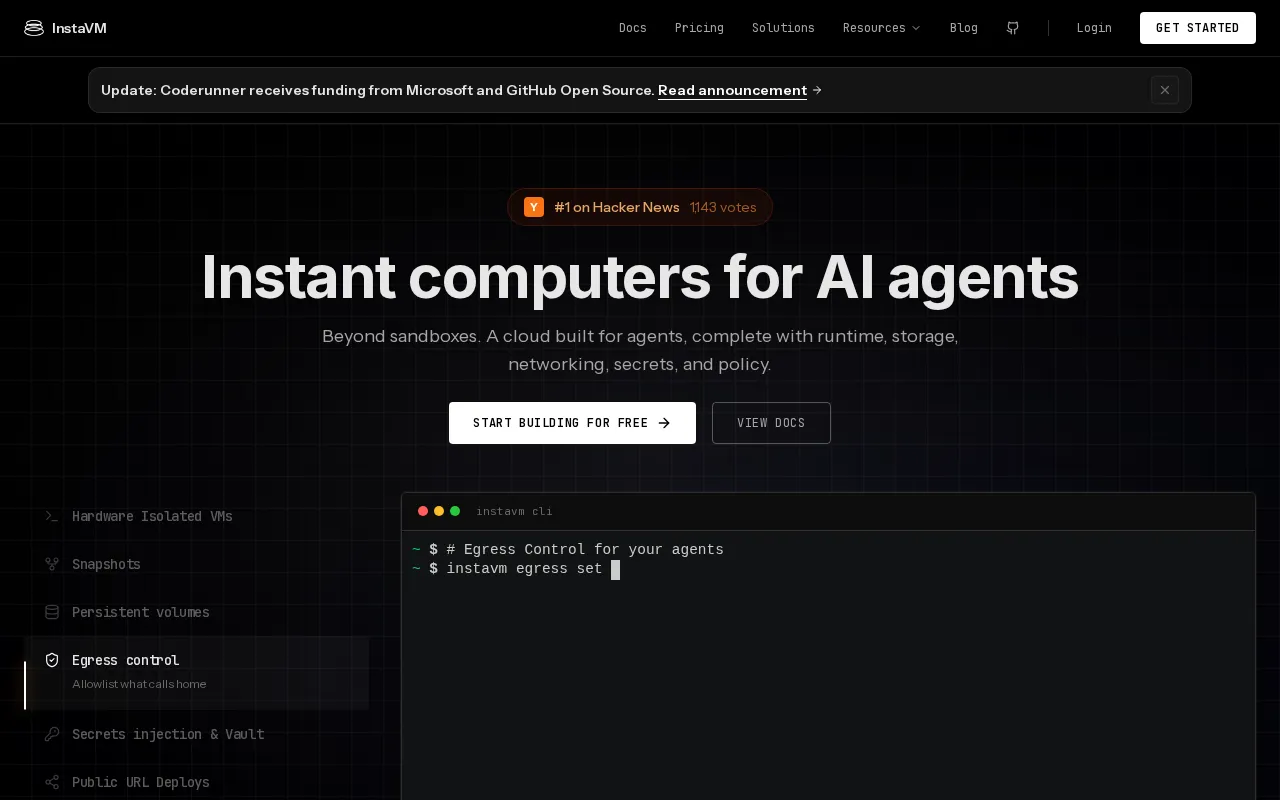Screen dimensions: 1280x800
Task: Select the Egress control feature tab
Action: click(x=197, y=673)
